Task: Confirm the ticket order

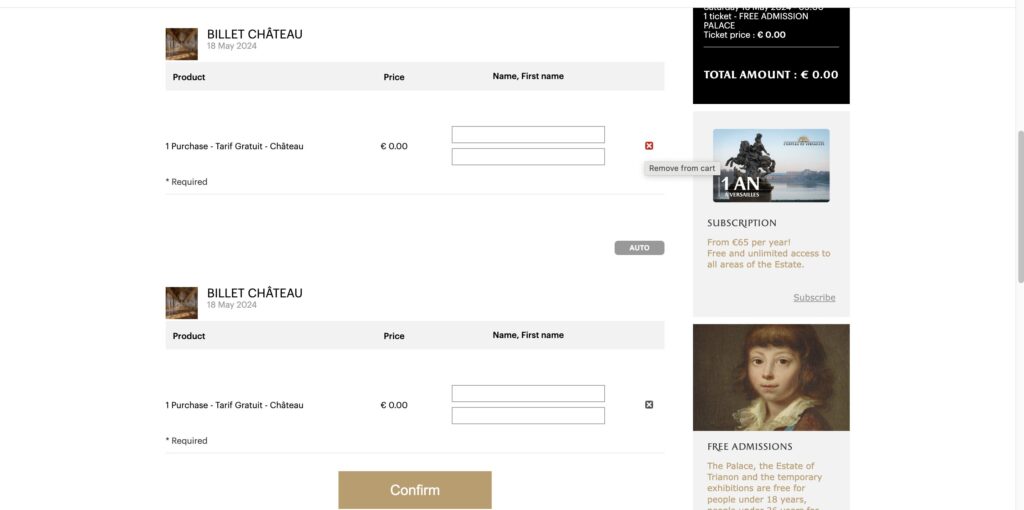Action: point(414,490)
